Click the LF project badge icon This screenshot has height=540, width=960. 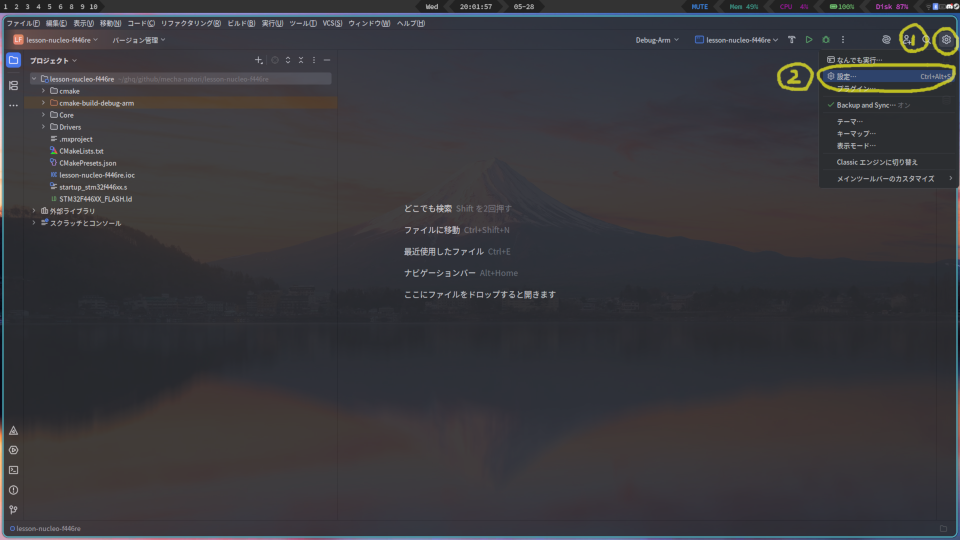[x=18, y=40]
